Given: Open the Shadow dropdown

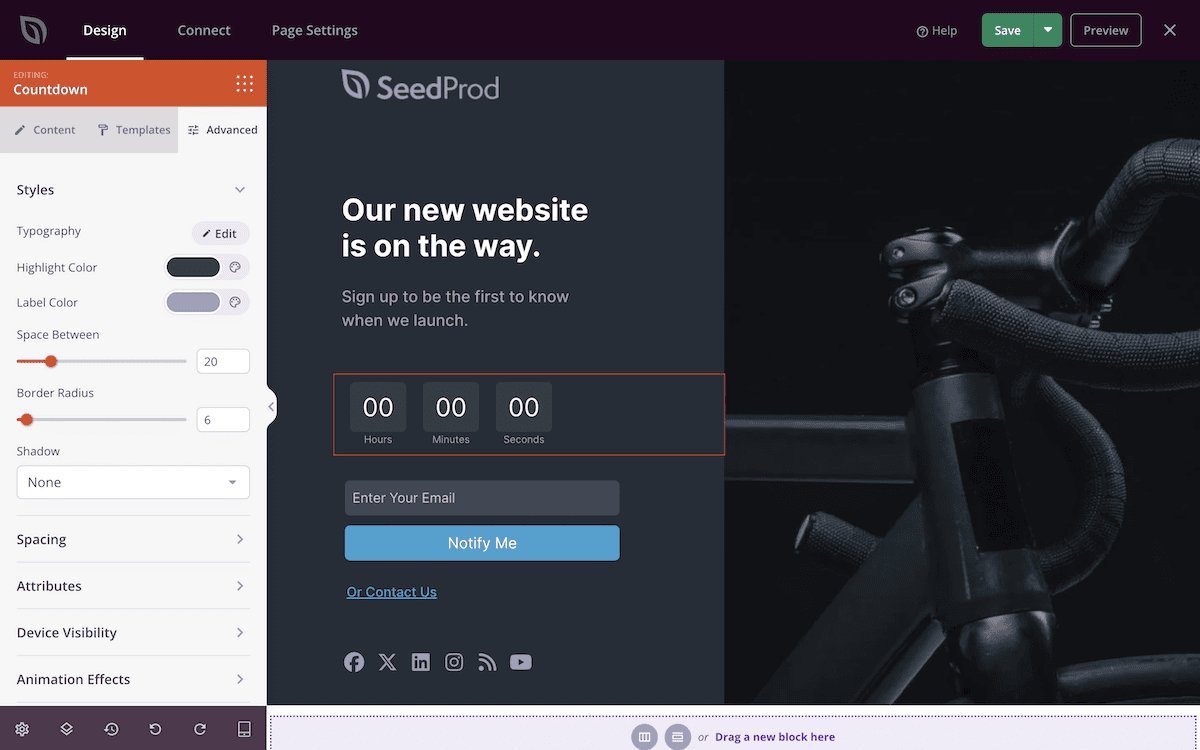Looking at the screenshot, I should 133,482.
